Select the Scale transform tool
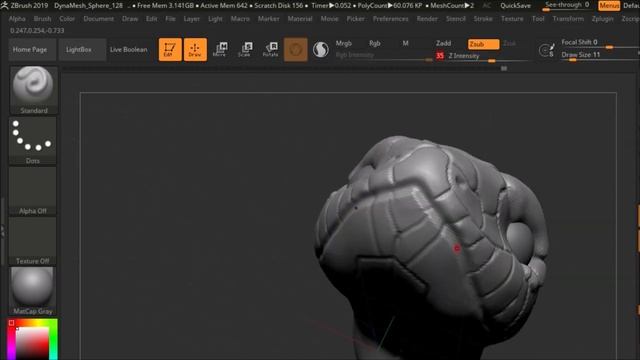The image size is (640, 360). (x=245, y=49)
